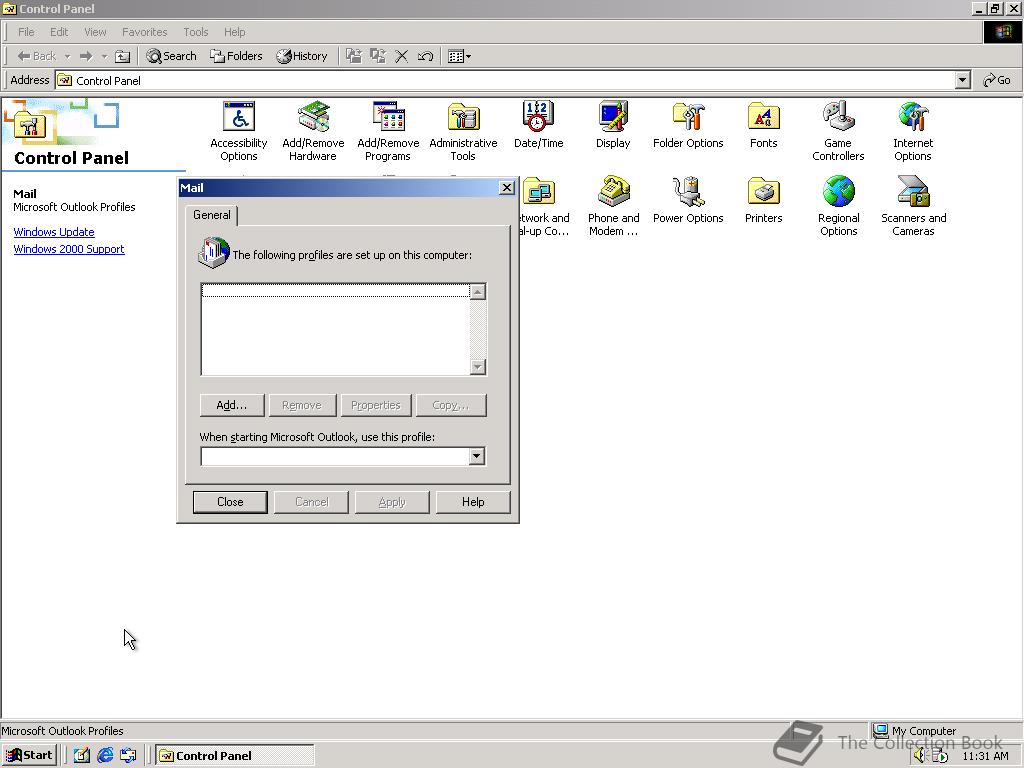Launch Outlook Express from Quick Launch

click(x=129, y=756)
